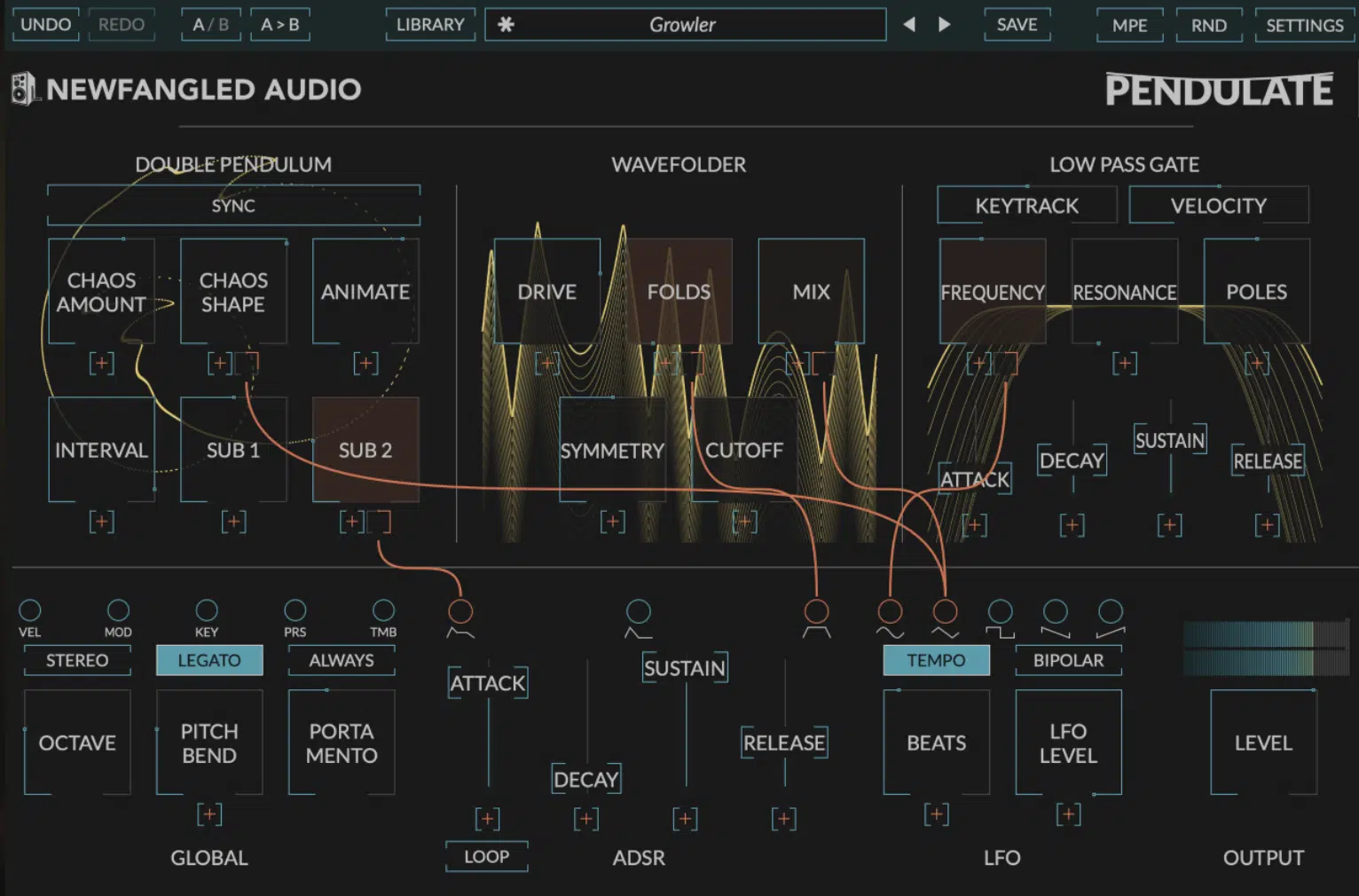The height and width of the screenshot is (896, 1359).
Task: Add modulation to Interval via plus icon
Action: pyautogui.click(x=101, y=522)
